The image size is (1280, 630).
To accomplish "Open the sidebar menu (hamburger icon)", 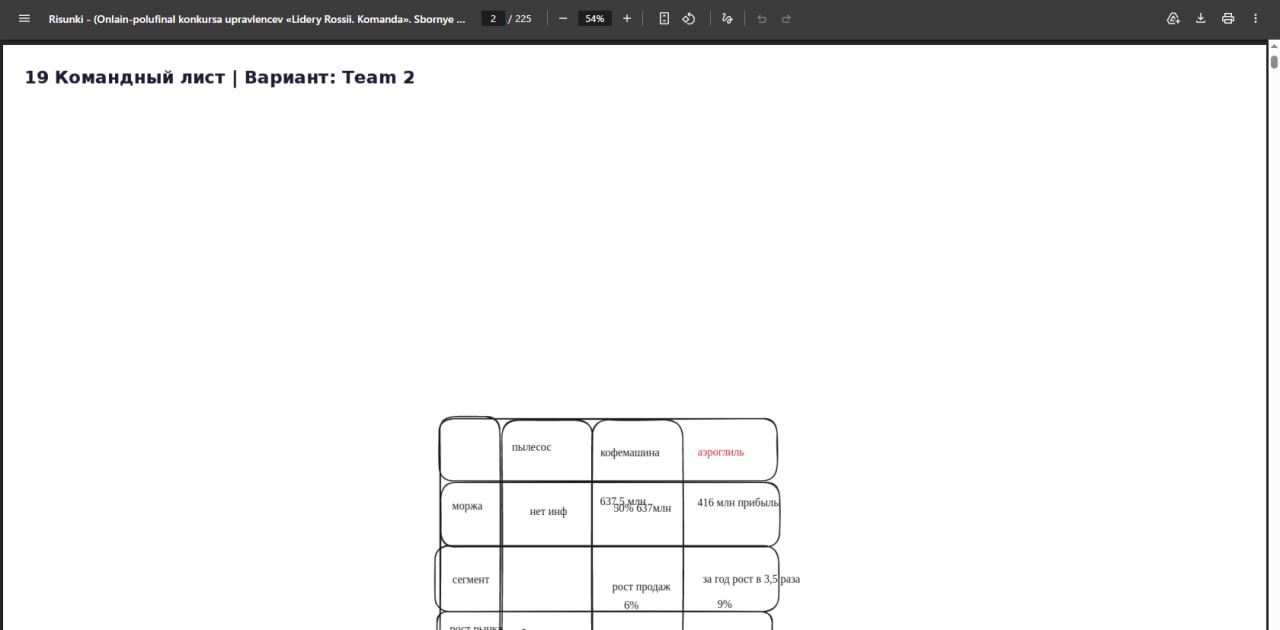I will point(24,18).
